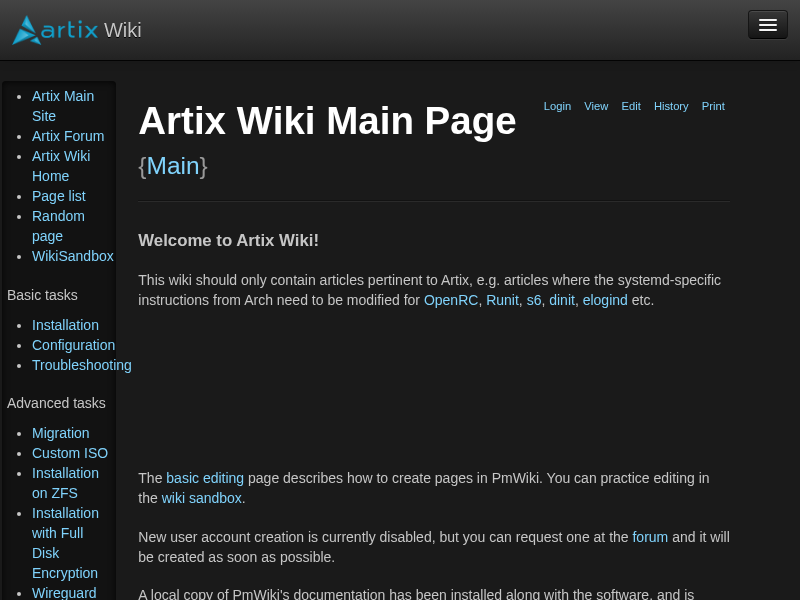Select the View page action
800x600 pixels.
click(x=596, y=106)
